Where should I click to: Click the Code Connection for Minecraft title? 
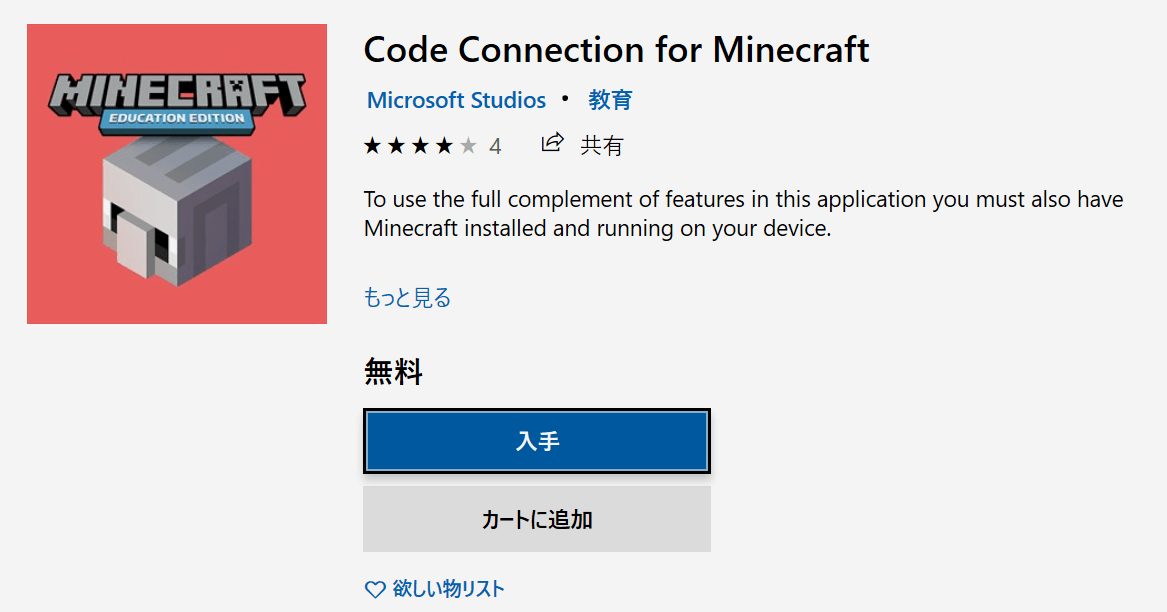point(616,50)
